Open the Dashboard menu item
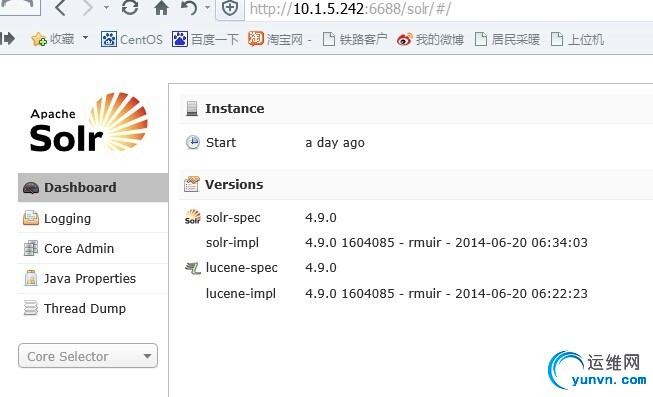 [93, 187]
